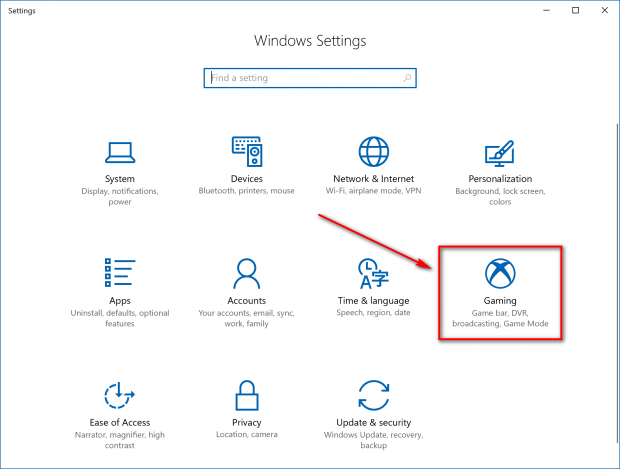The image size is (620, 469).
Task: Open the Personalization paintbrush icon
Action: [500, 153]
